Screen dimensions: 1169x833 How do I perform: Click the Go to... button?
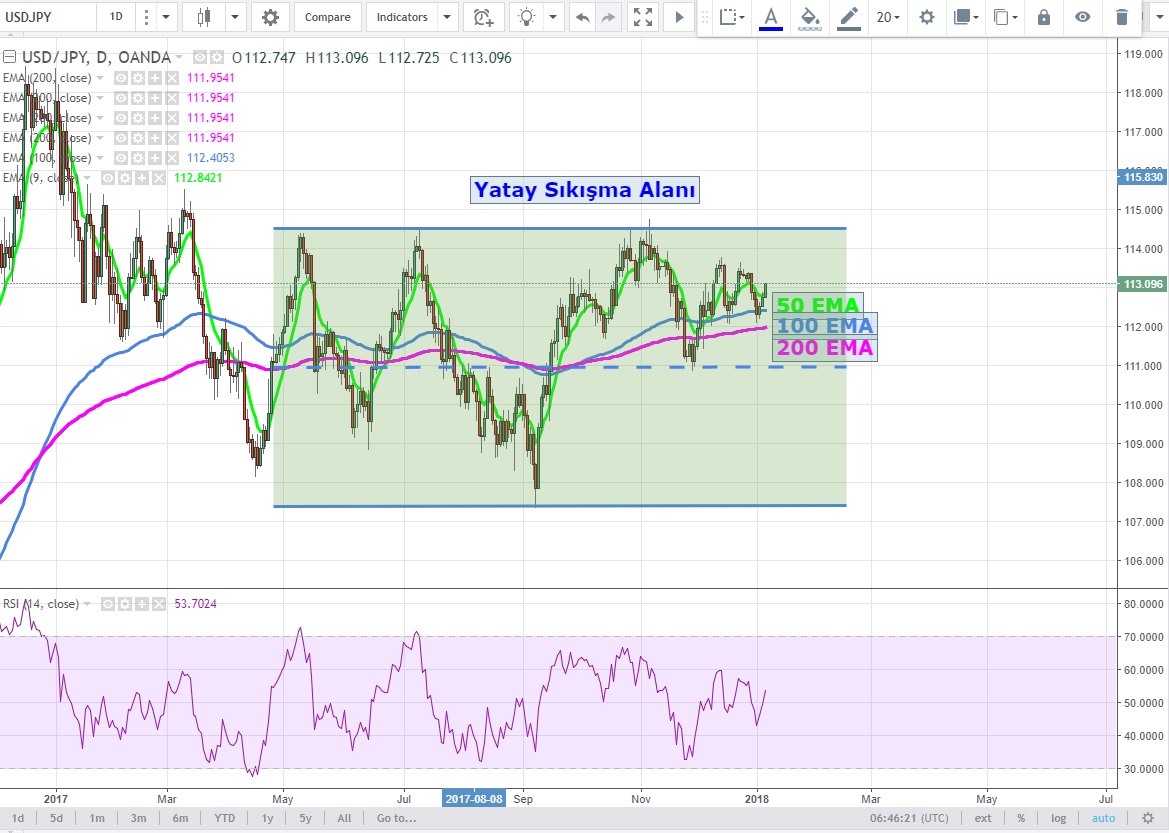[x=396, y=818]
